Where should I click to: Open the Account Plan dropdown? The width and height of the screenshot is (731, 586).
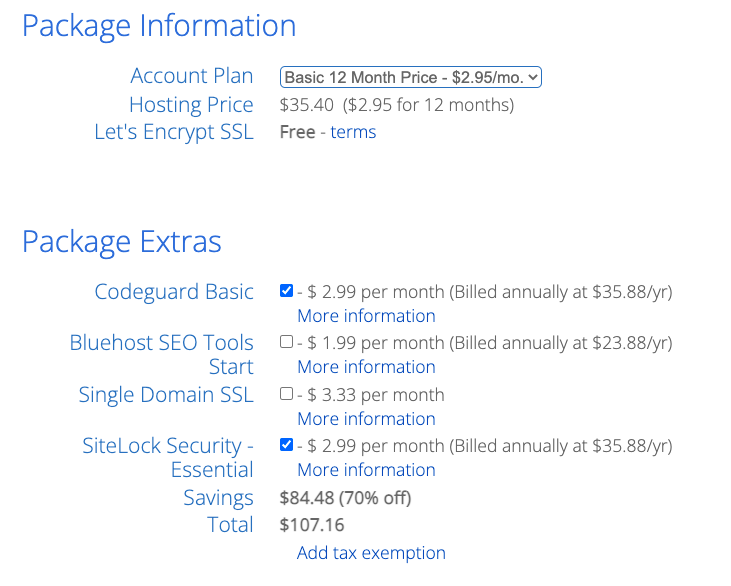[x=411, y=77]
